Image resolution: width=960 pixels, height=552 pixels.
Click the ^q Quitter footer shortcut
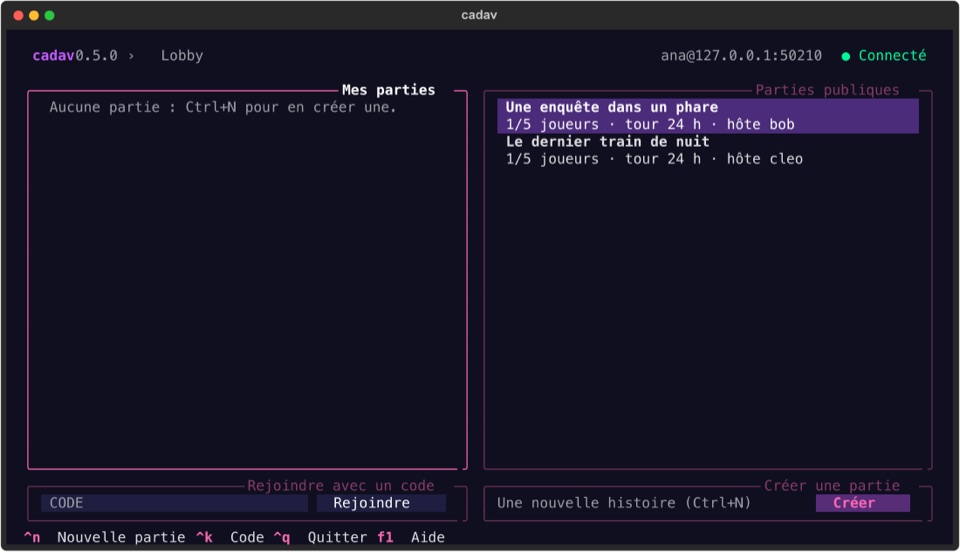click(x=320, y=537)
